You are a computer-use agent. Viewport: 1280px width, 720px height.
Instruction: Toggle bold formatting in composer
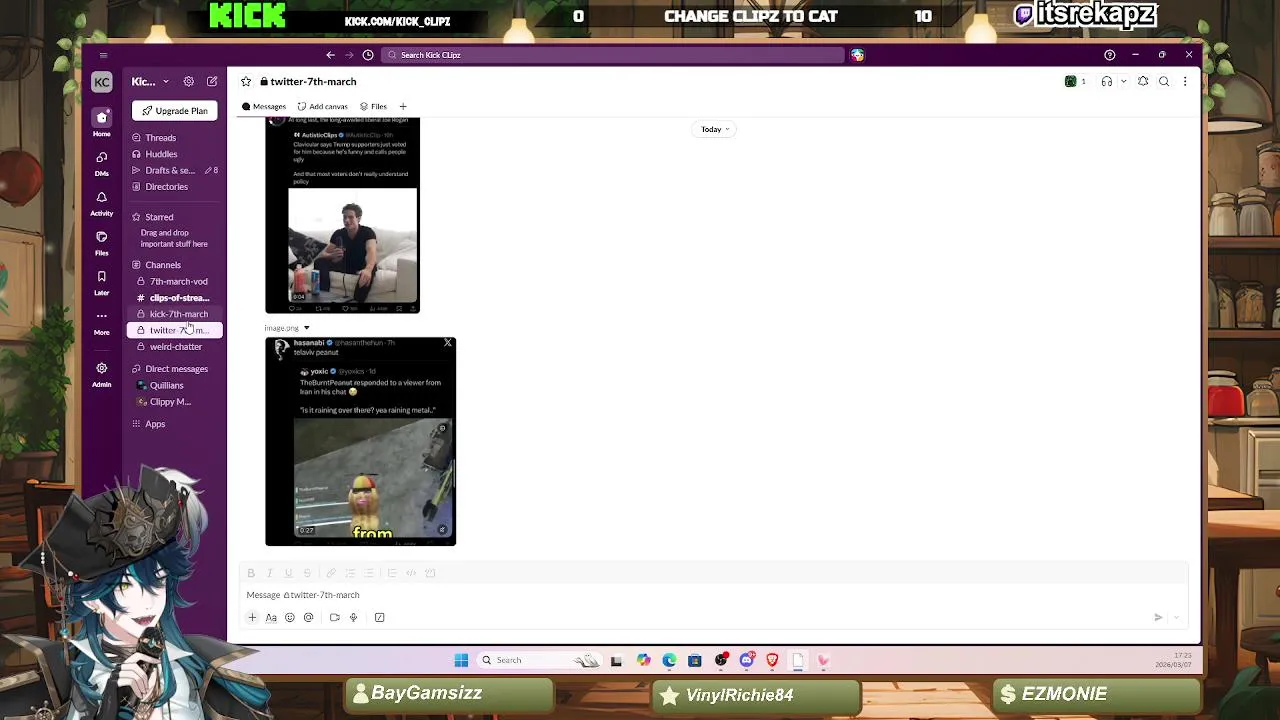click(251, 573)
